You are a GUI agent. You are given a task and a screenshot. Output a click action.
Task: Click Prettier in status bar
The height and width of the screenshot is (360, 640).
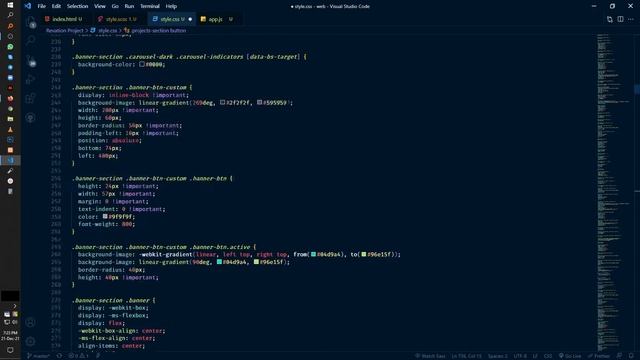(x=599, y=356)
